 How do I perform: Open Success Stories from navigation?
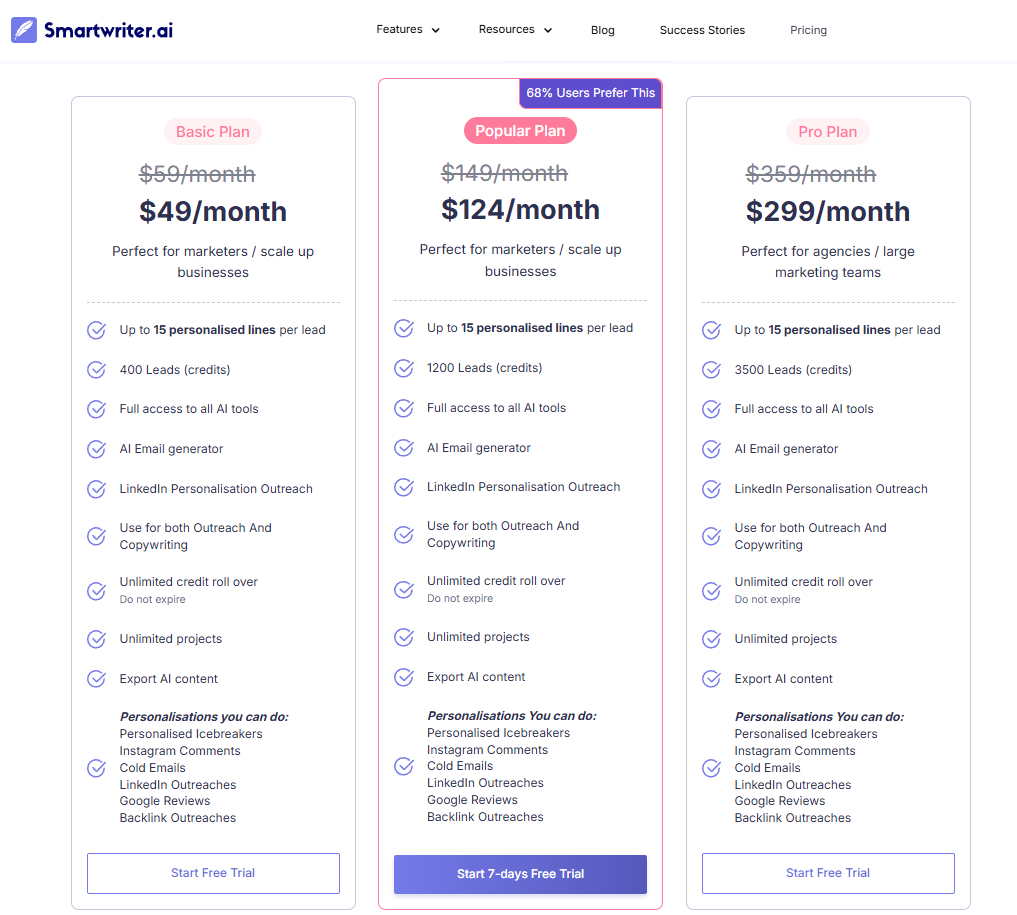[x=702, y=30]
